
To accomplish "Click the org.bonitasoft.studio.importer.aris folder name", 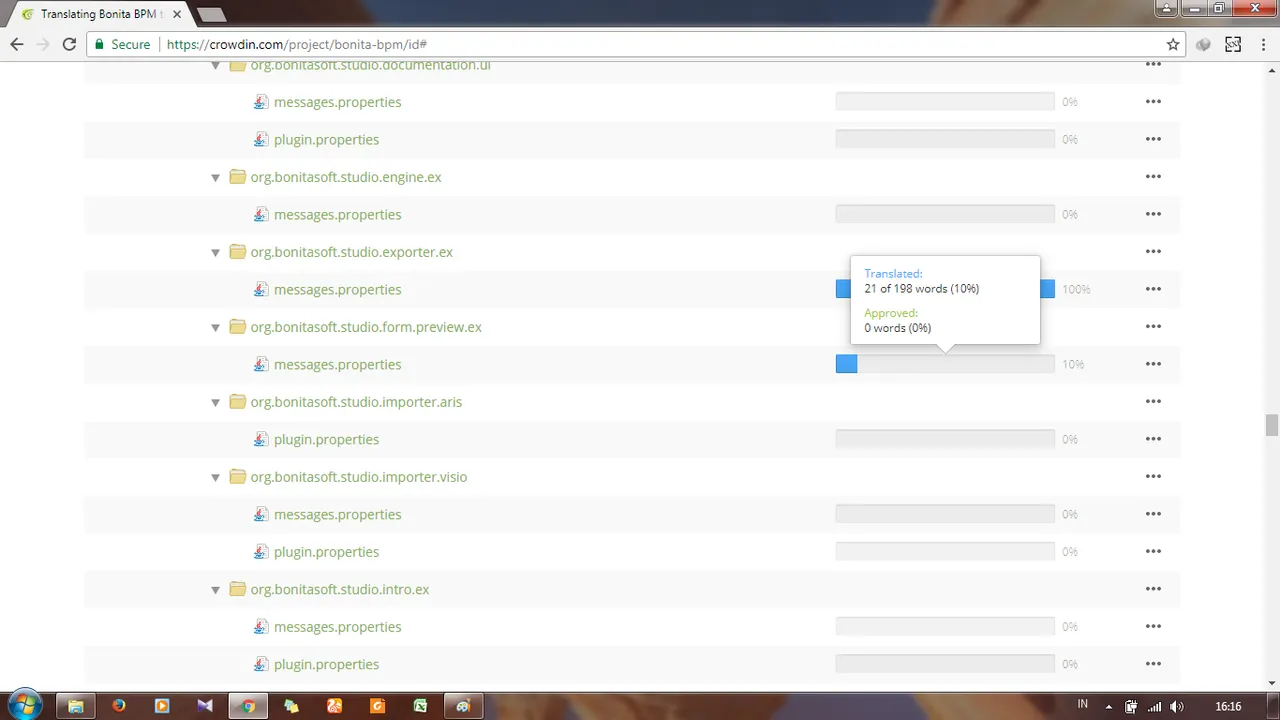I will [x=356, y=402].
